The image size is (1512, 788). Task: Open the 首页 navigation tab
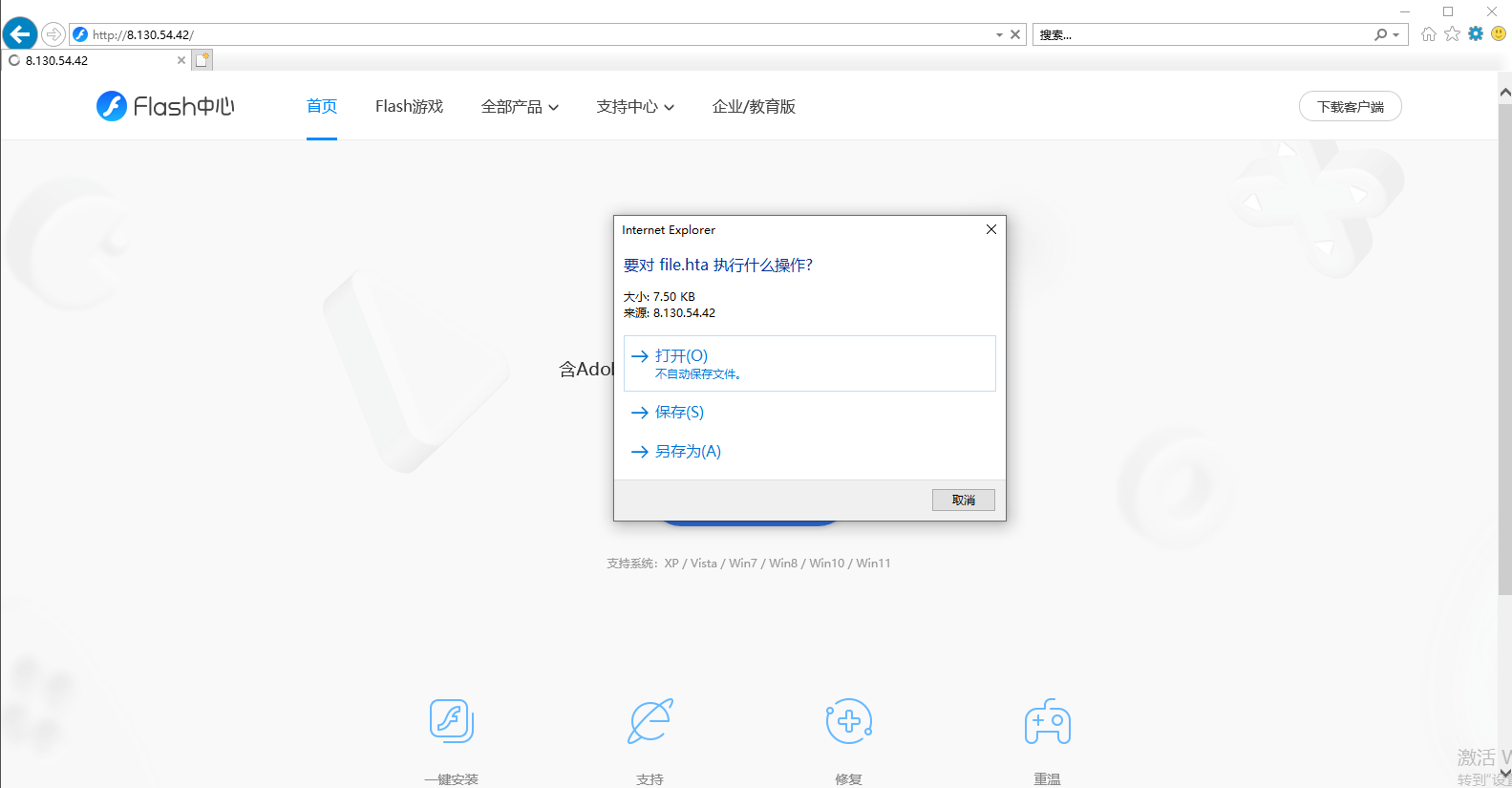(x=322, y=106)
